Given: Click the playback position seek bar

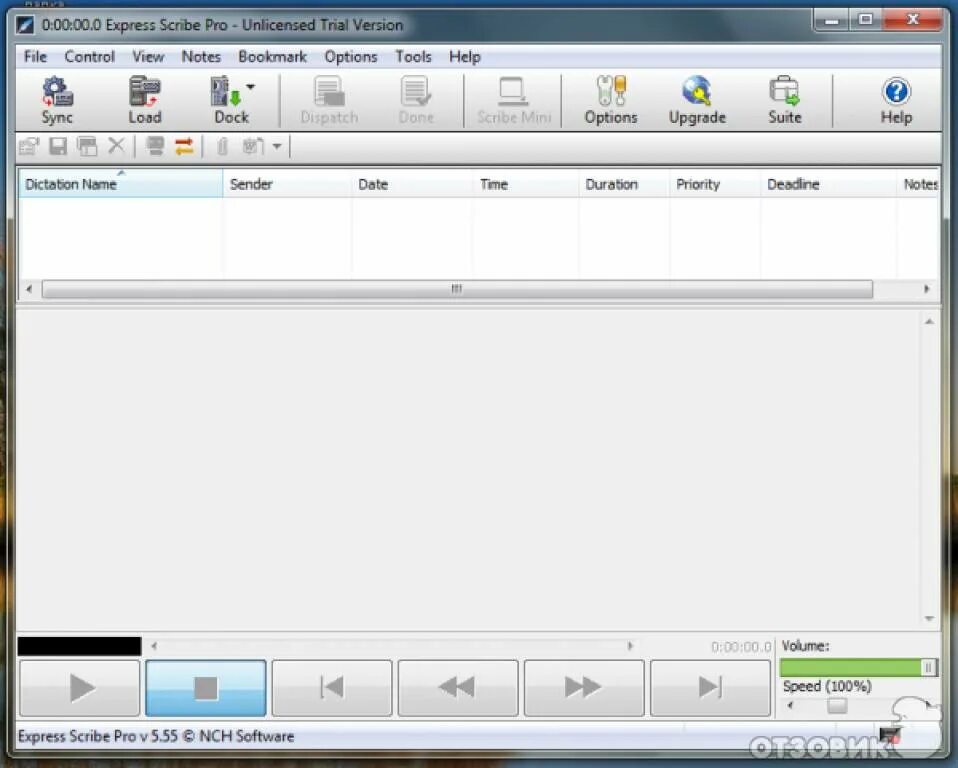Looking at the screenshot, I should click(x=392, y=646).
